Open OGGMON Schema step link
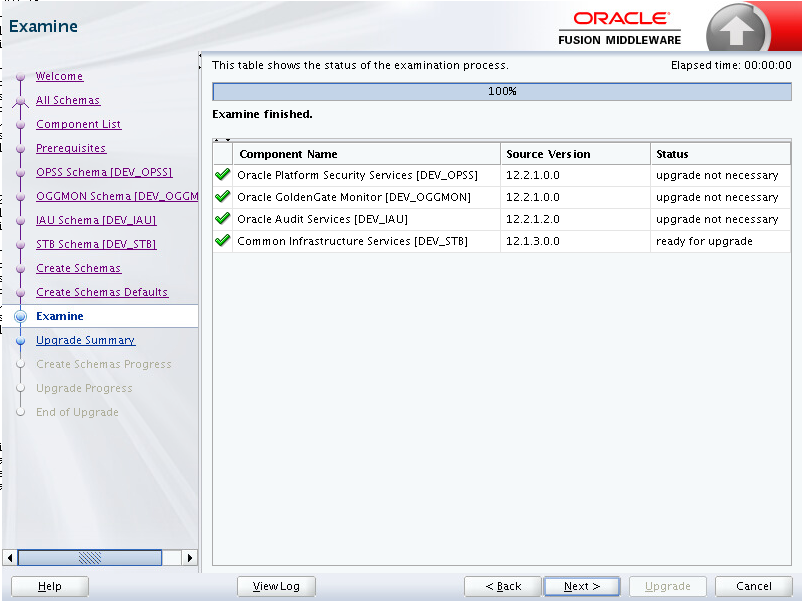This screenshot has width=804, height=601. pyautogui.click(x=117, y=196)
